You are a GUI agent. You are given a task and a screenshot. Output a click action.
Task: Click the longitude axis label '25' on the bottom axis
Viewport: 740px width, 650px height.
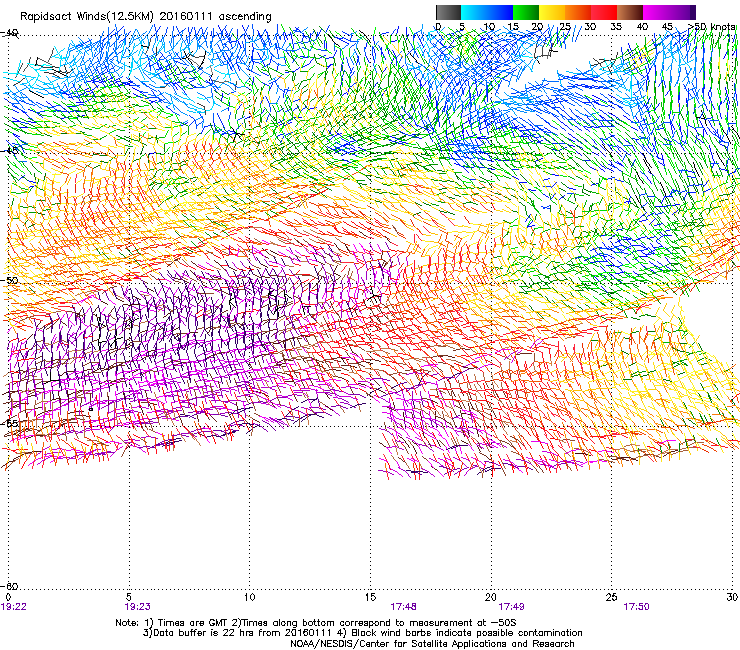[x=611, y=597]
